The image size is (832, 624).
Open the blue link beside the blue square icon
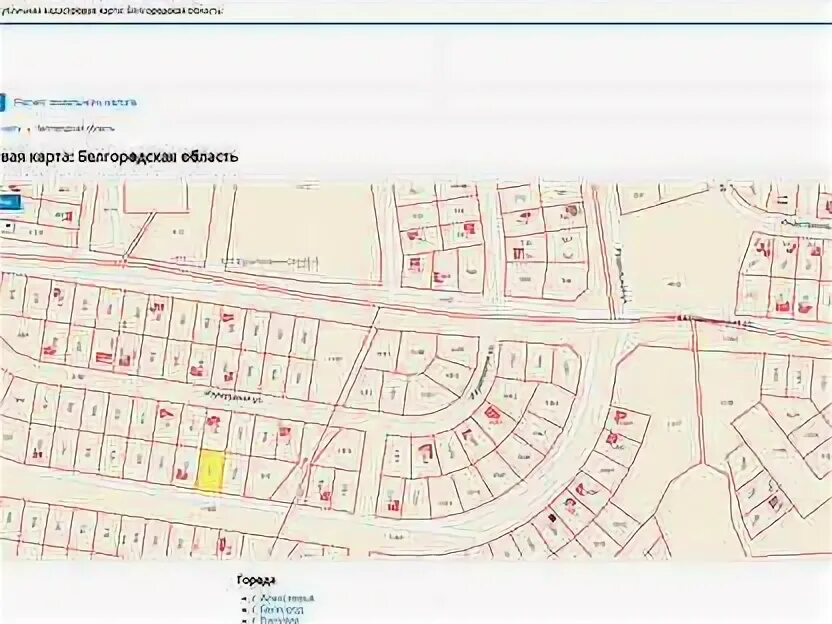[x=75, y=102]
